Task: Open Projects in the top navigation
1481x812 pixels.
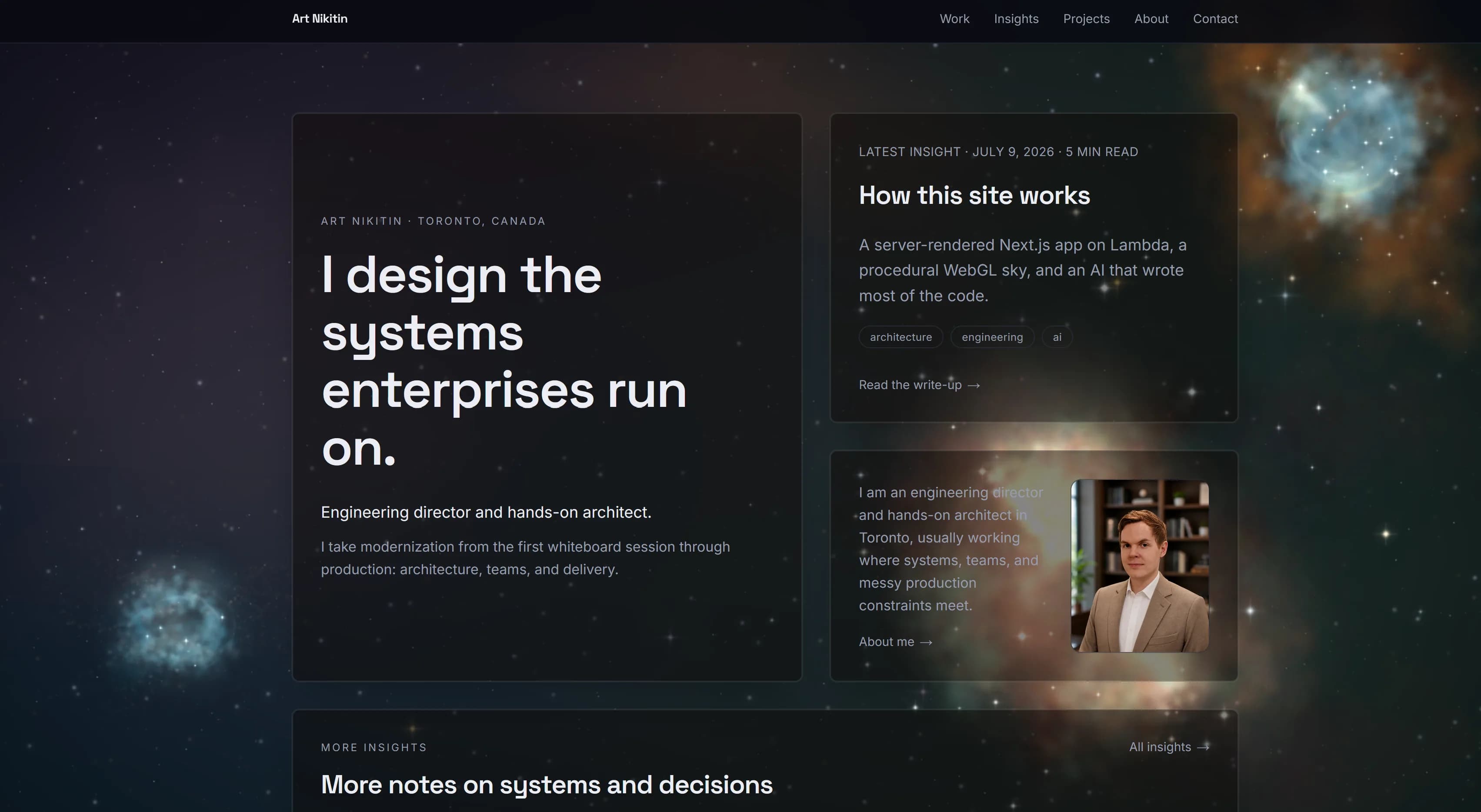Action: point(1086,19)
